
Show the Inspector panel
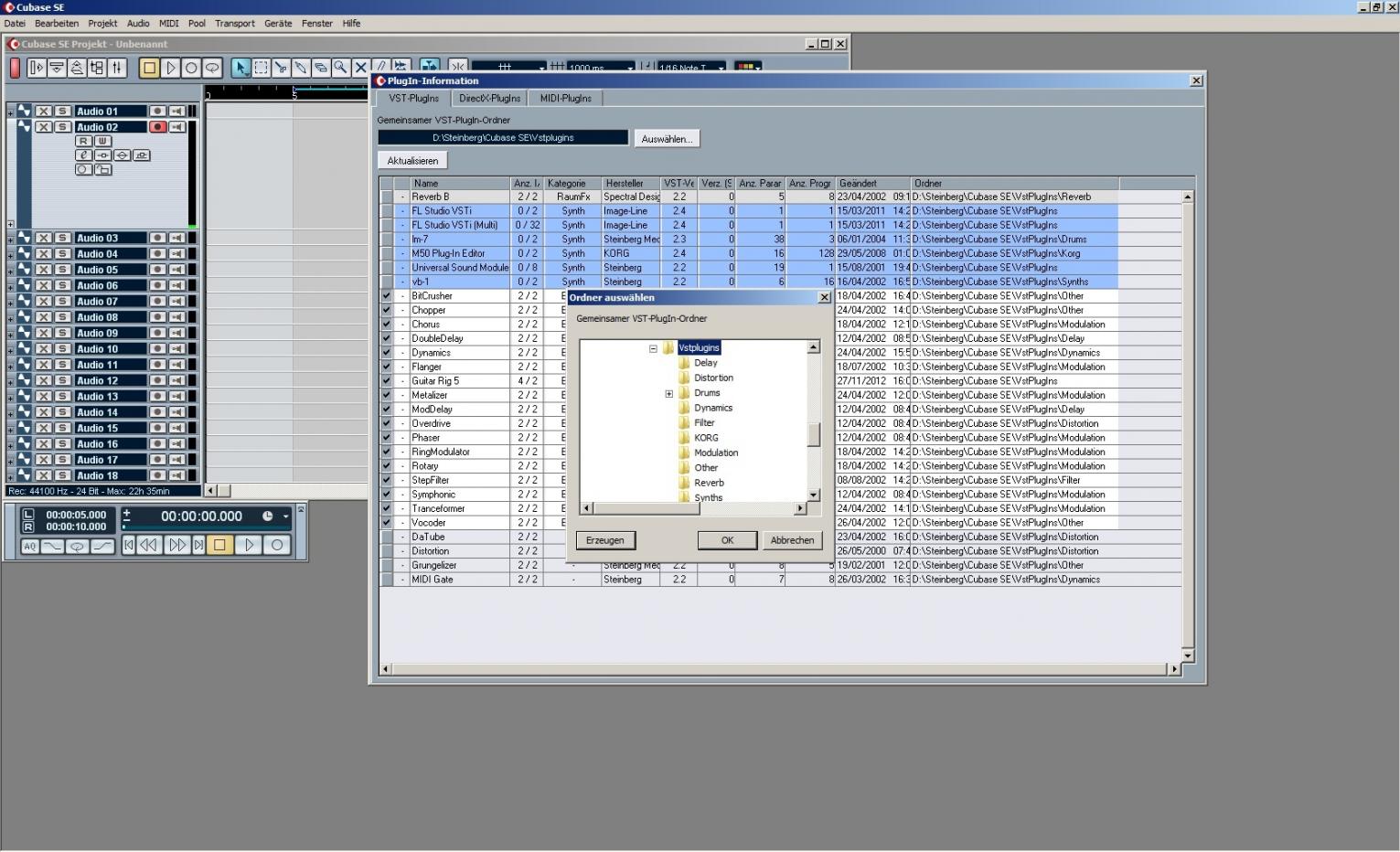[37, 68]
